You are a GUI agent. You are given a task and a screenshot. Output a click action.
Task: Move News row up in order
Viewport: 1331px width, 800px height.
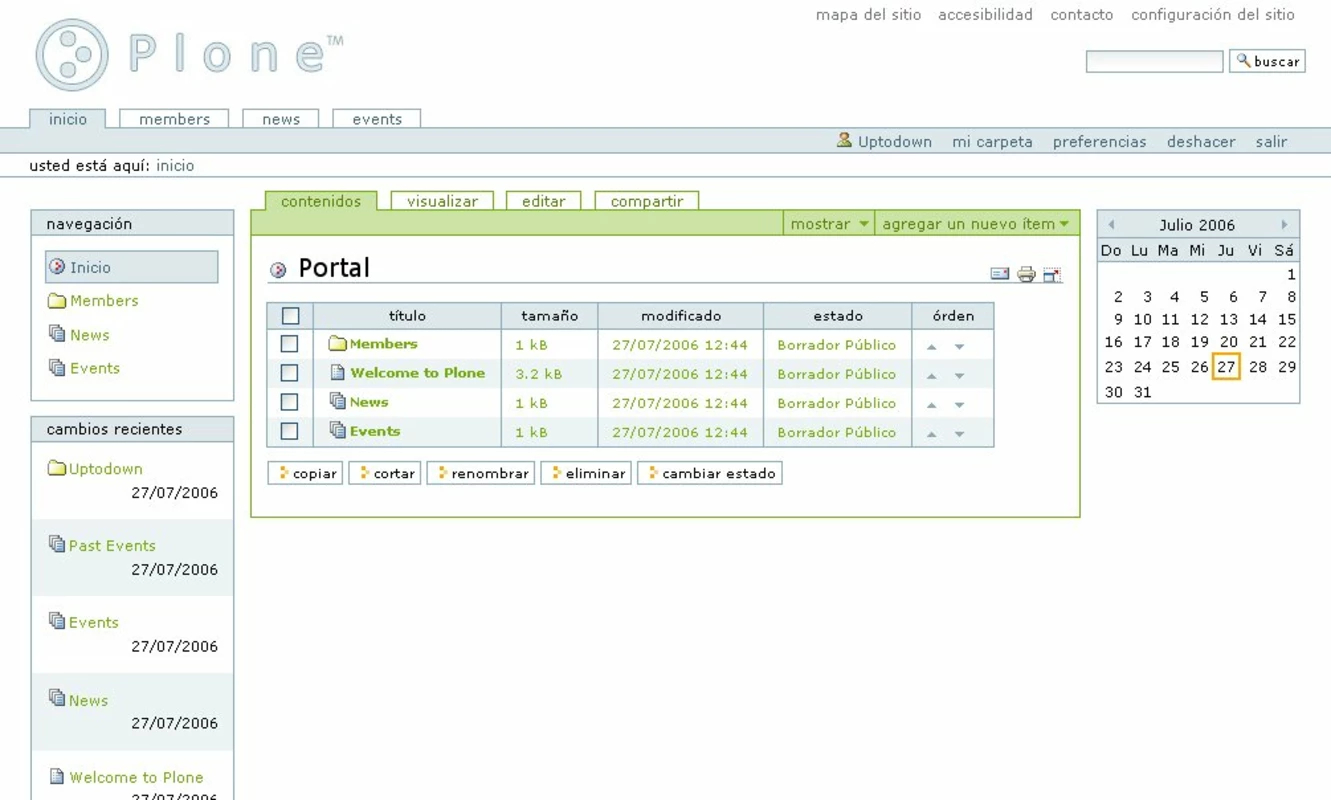[932, 405]
